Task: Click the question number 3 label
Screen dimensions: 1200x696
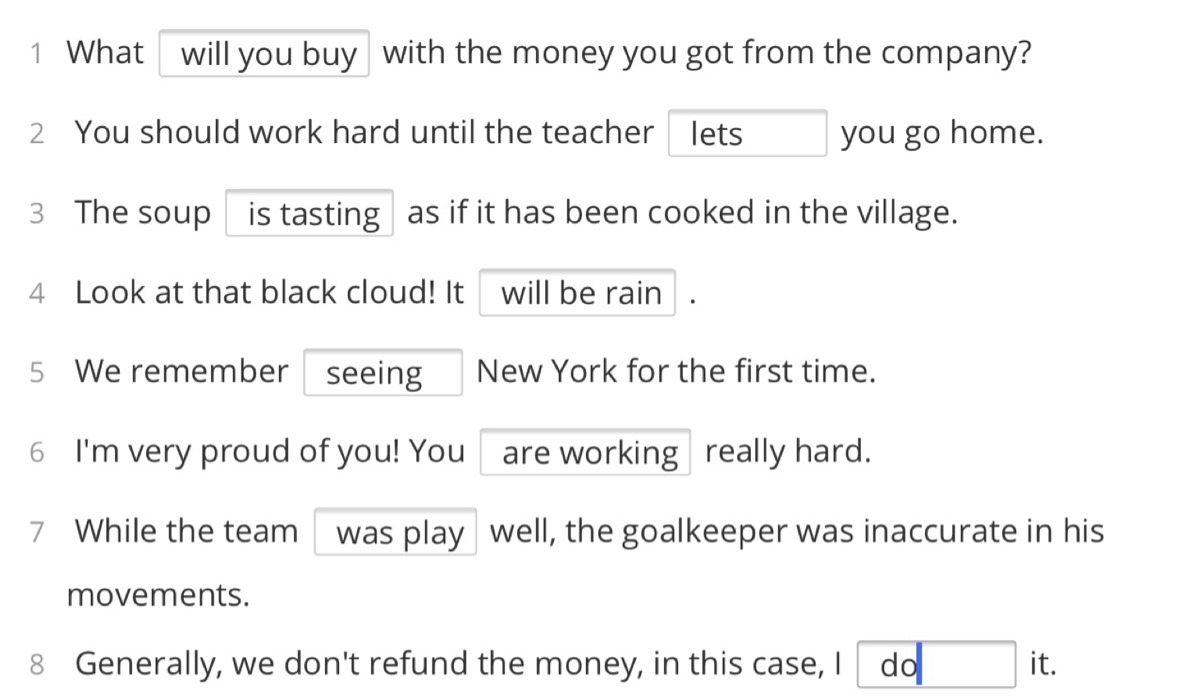Action: (37, 213)
